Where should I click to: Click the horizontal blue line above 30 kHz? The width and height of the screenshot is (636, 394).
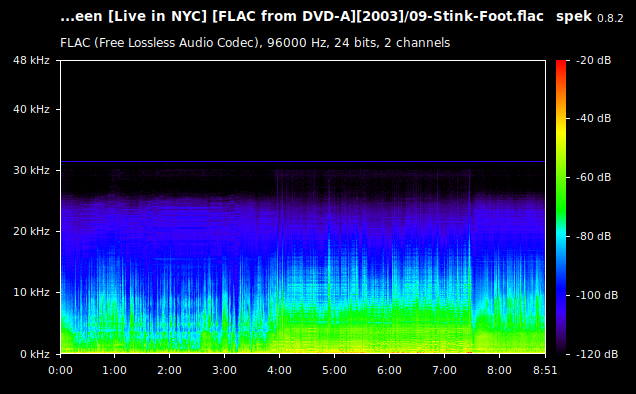(303, 161)
